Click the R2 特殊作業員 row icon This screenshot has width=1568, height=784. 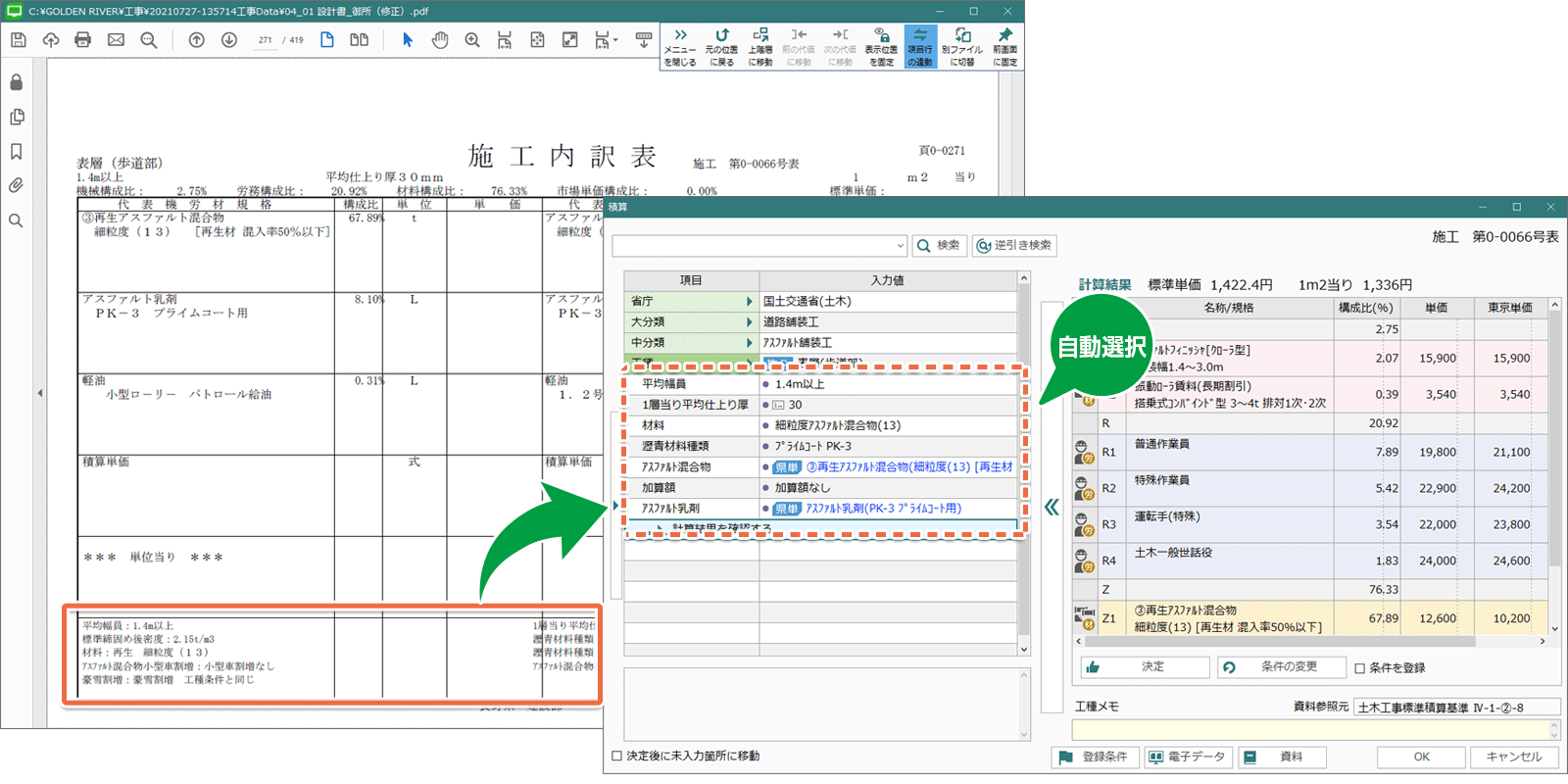[x=1084, y=488]
